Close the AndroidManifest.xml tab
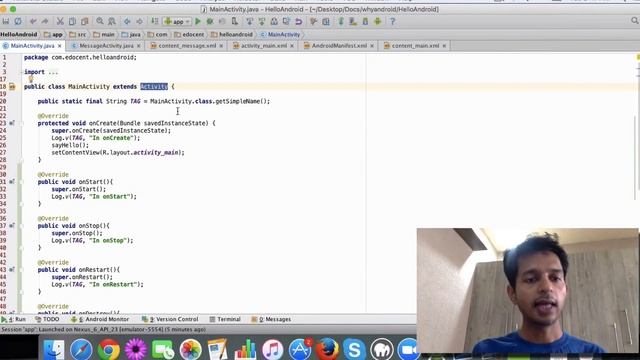The height and width of the screenshot is (360, 640). 372,46
